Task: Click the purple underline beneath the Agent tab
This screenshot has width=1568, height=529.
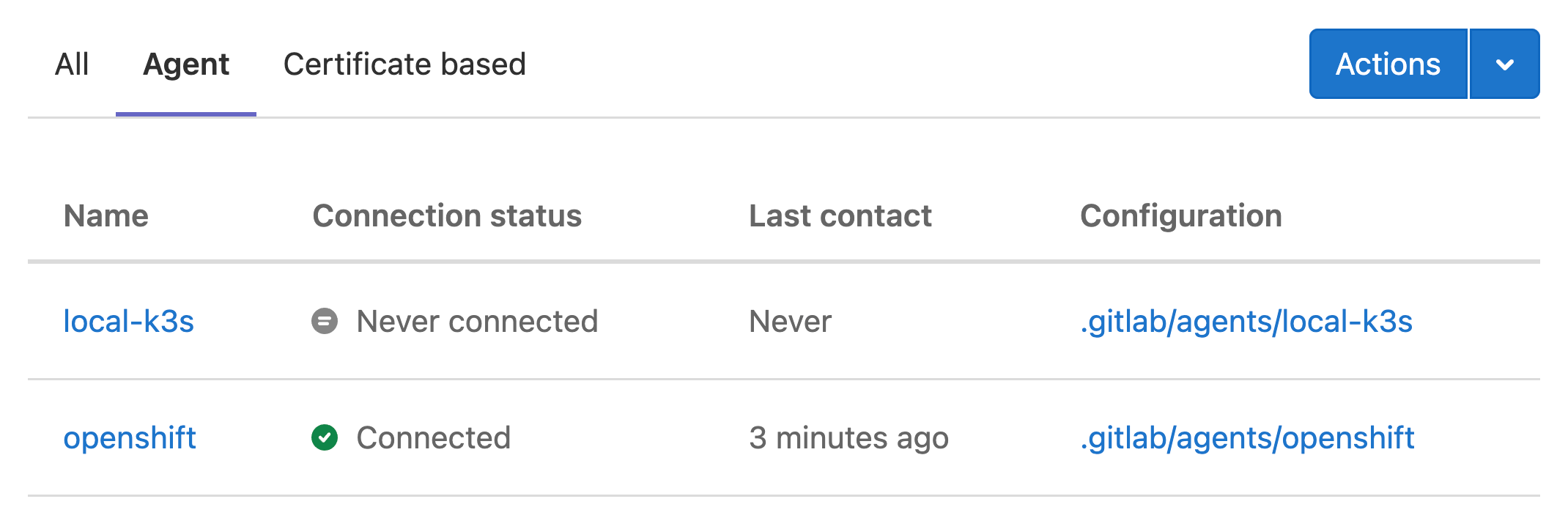Action: 186,114
